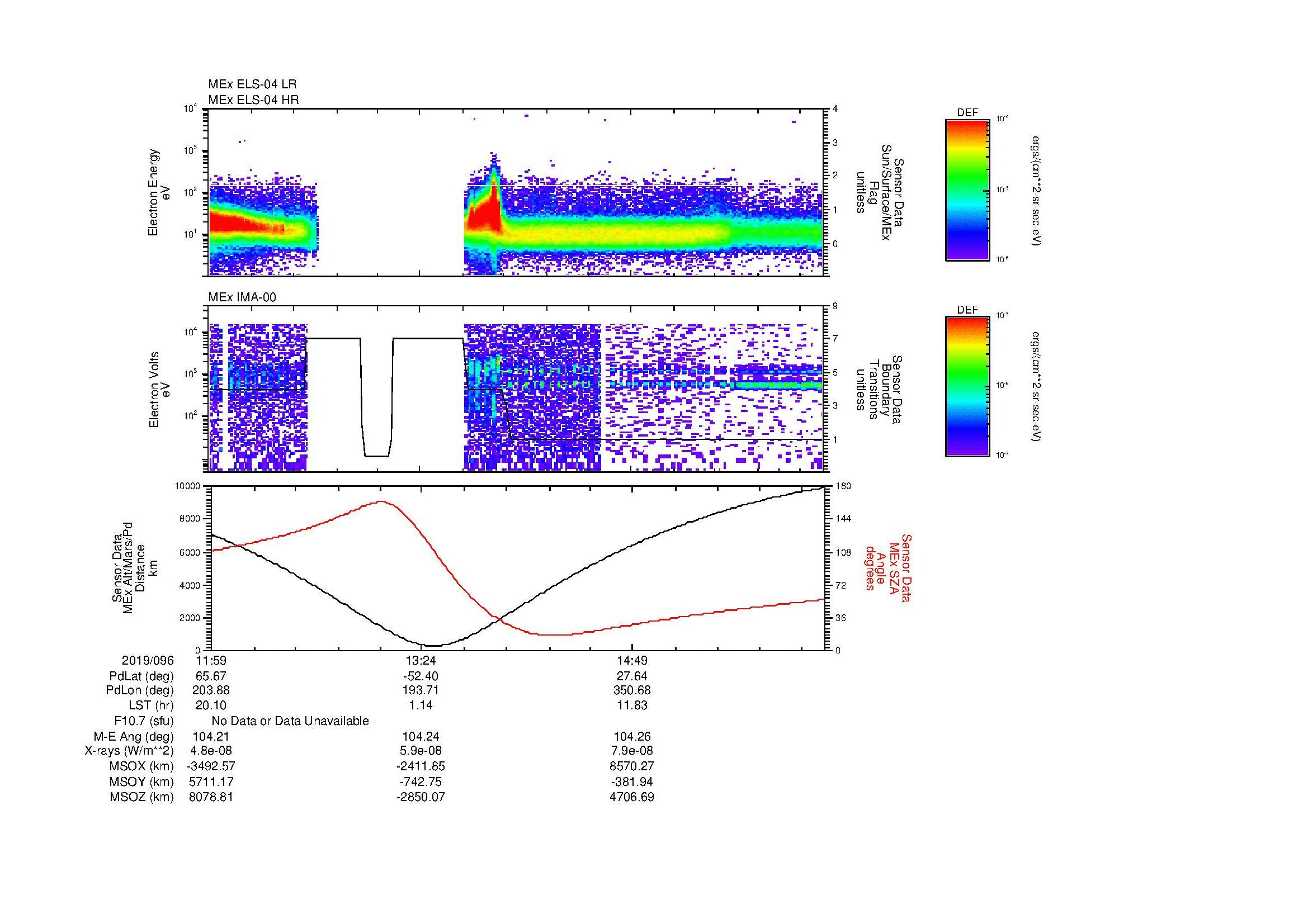Screen dimensions: 1308x924
Task: Click the MSOZ value -2850.07
Action: pos(421,797)
